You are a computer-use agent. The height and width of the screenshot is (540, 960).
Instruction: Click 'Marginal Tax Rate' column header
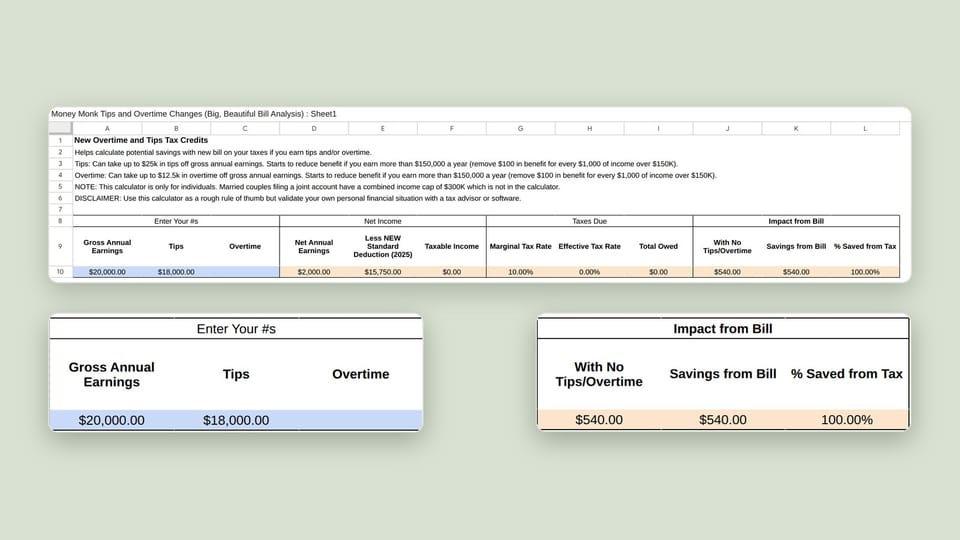pyautogui.click(x=520, y=246)
